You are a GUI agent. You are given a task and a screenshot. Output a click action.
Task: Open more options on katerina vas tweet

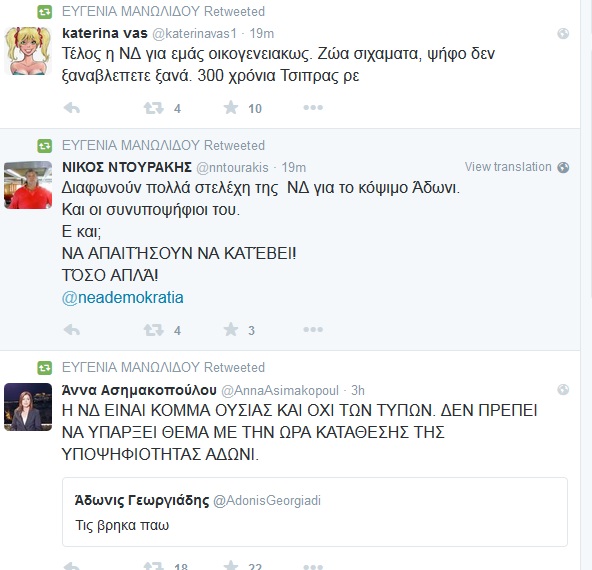coord(313,108)
